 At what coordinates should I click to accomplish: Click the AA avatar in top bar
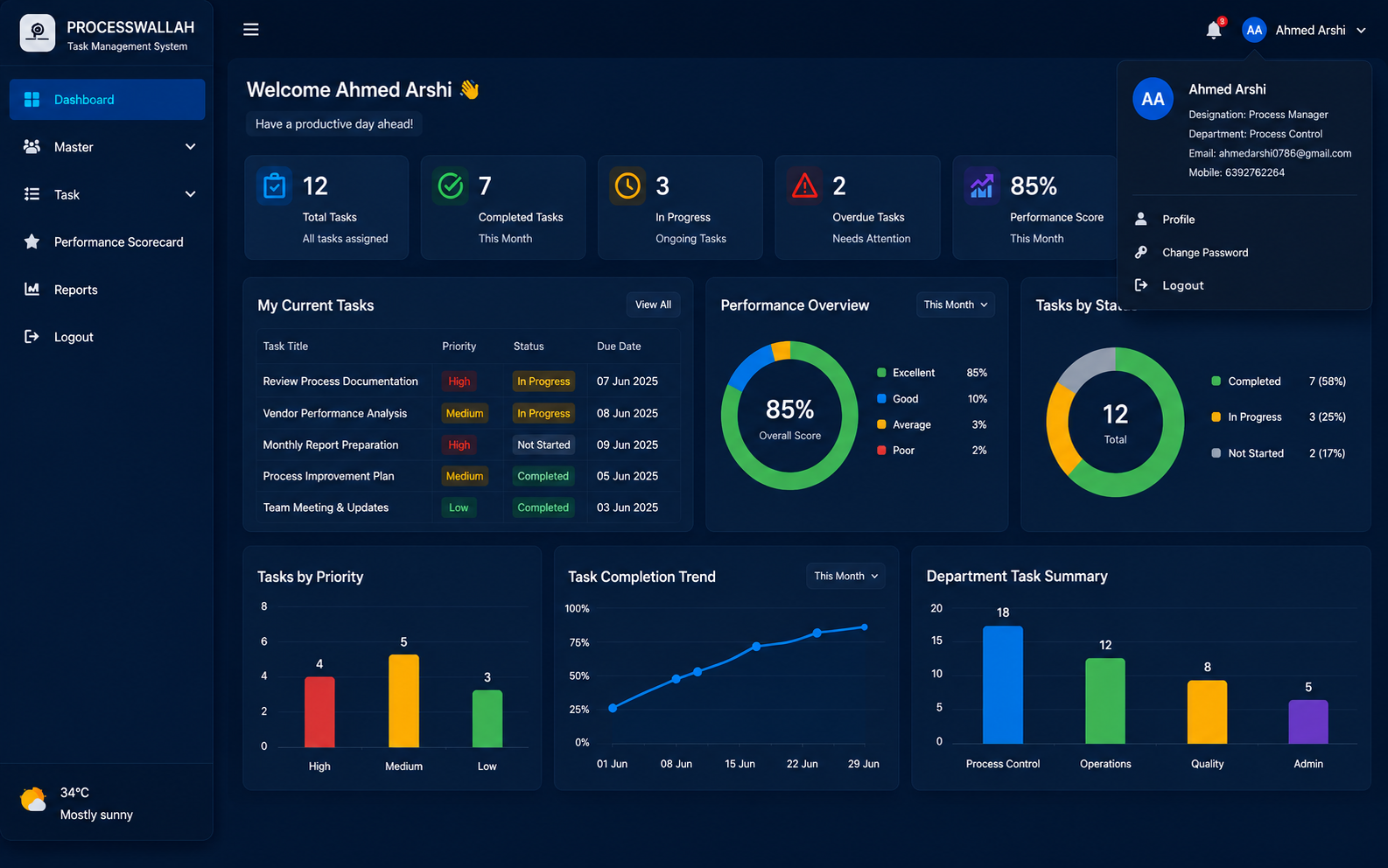coord(1254,30)
